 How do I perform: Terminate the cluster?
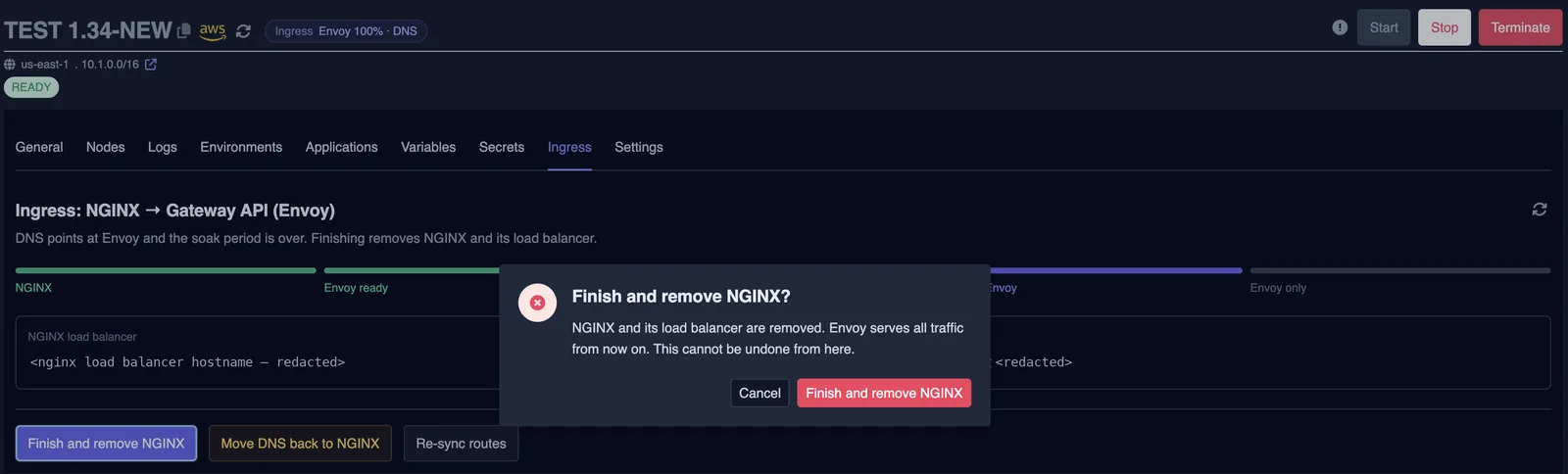click(x=1520, y=27)
